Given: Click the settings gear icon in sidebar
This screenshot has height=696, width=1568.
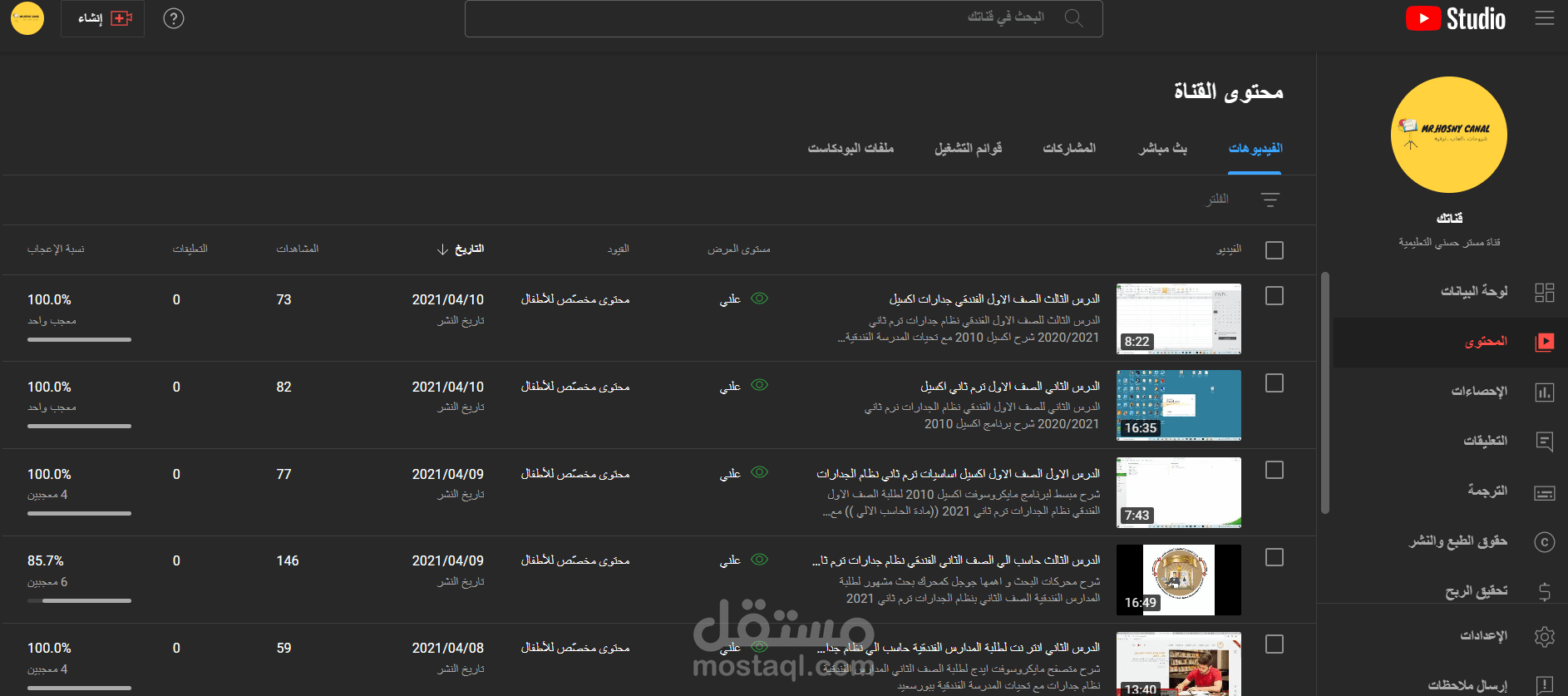Looking at the screenshot, I should (1544, 637).
